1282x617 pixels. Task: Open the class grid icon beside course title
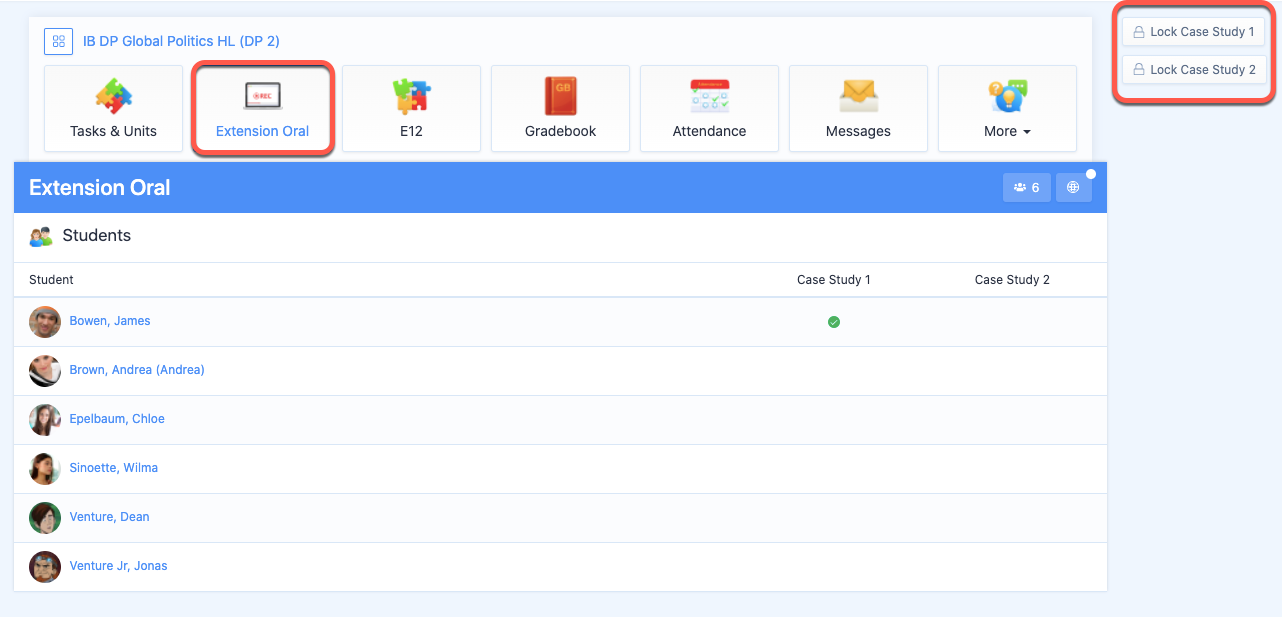(59, 41)
